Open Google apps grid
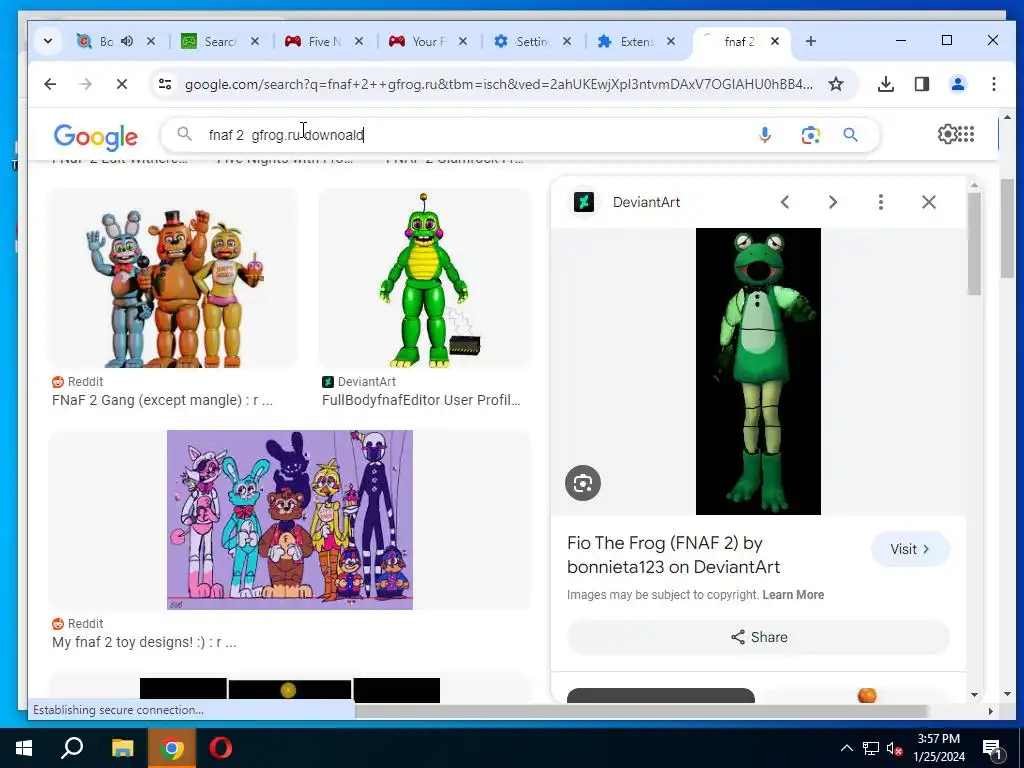The width and height of the screenshot is (1024, 768). tap(966, 134)
